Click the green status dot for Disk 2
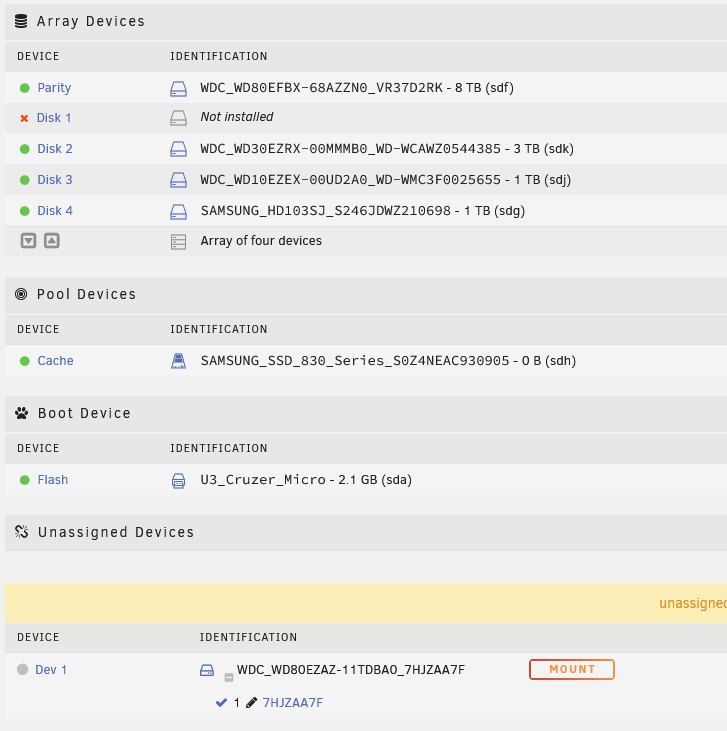727x731 pixels. click(x=25, y=149)
